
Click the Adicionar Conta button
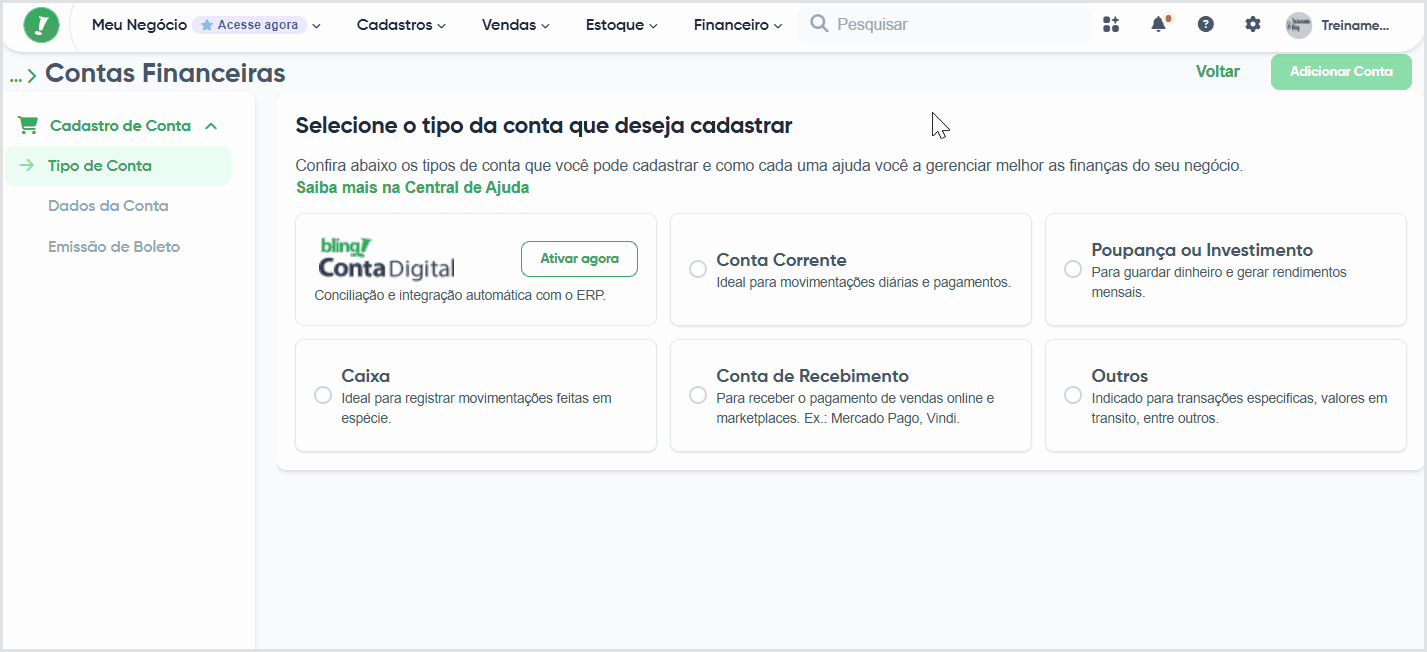point(1341,72)
